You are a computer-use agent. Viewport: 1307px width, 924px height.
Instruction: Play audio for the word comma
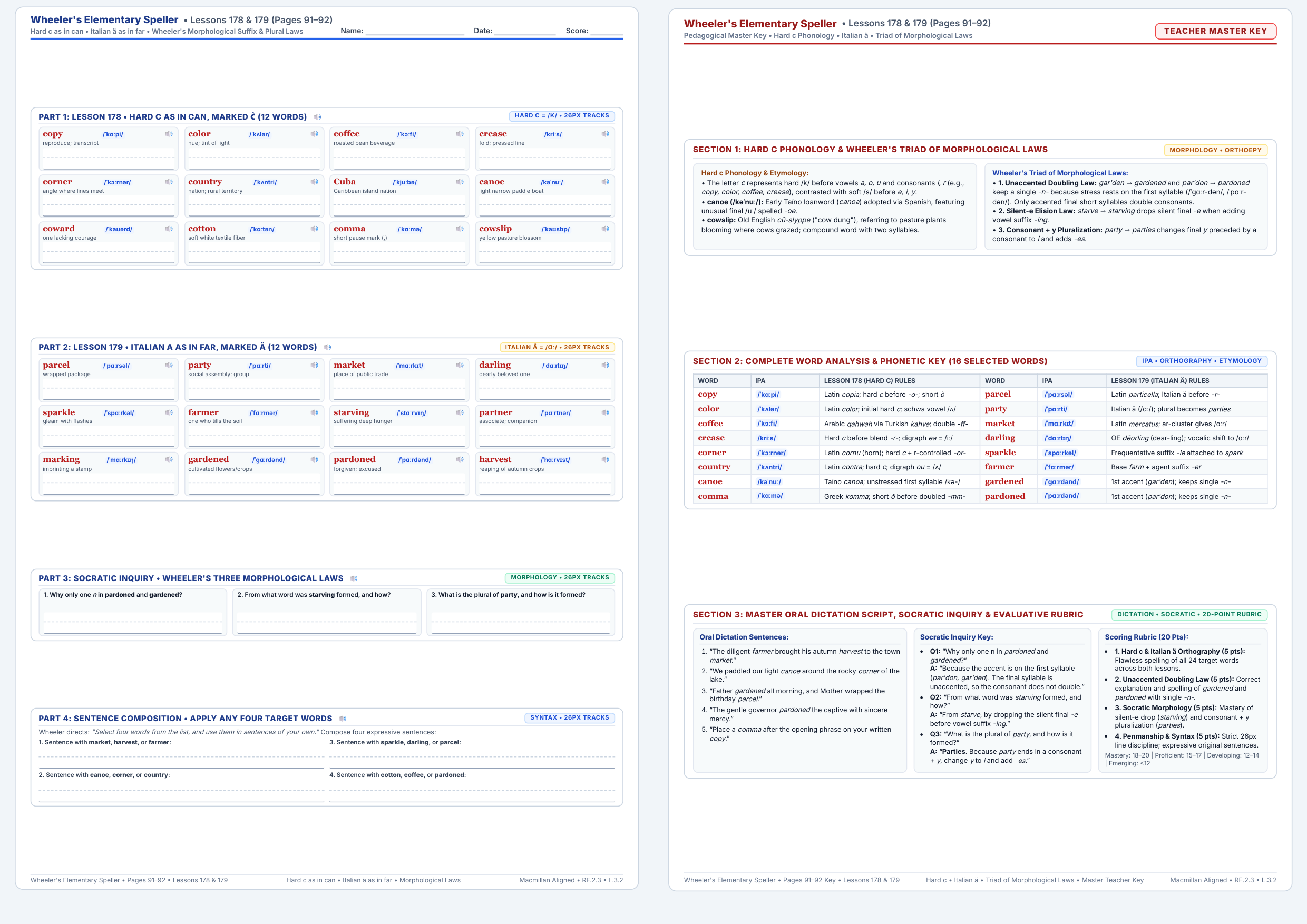point(460,229)
